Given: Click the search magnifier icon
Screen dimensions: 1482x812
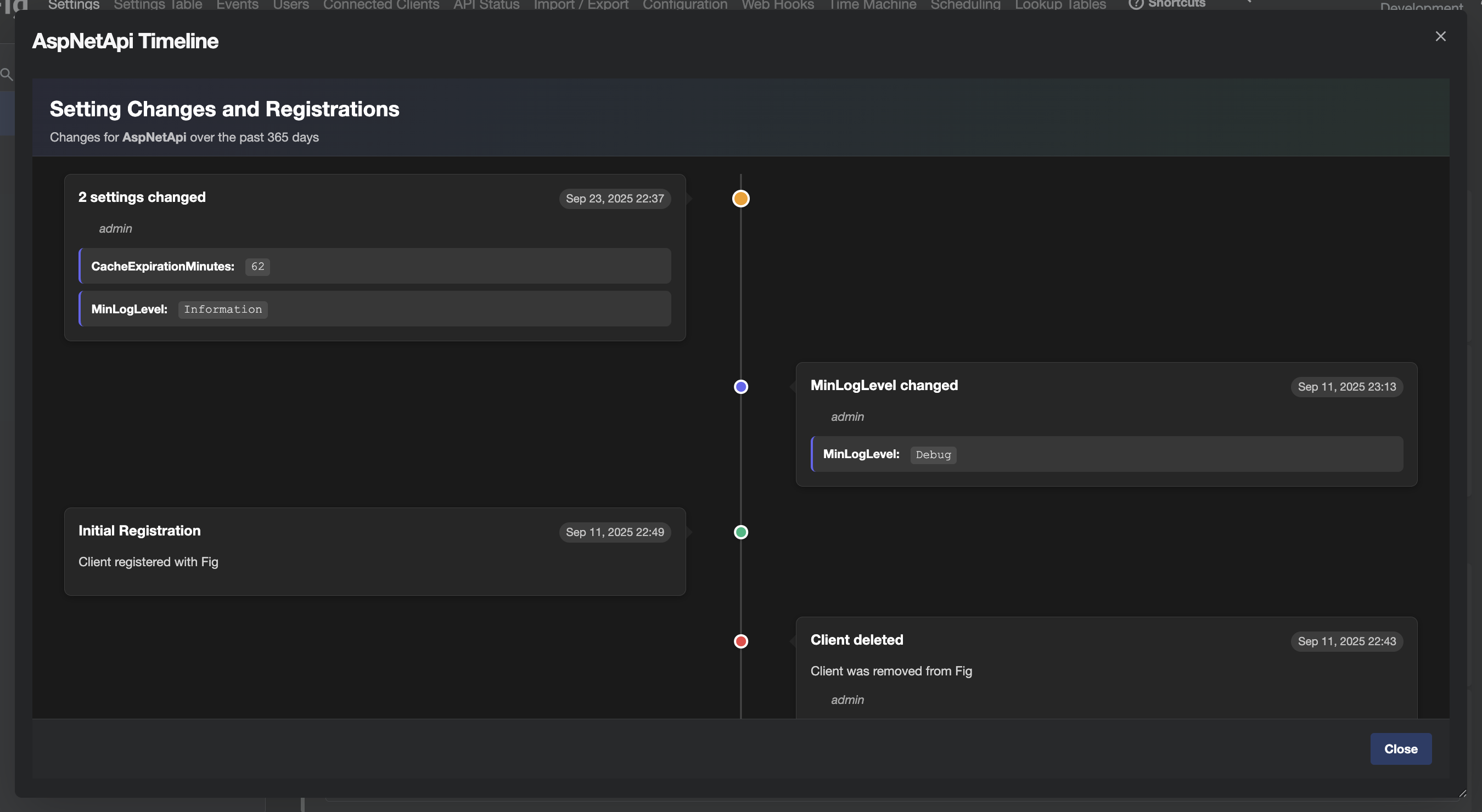Looking at the screenshot, I should coord(7,74).
